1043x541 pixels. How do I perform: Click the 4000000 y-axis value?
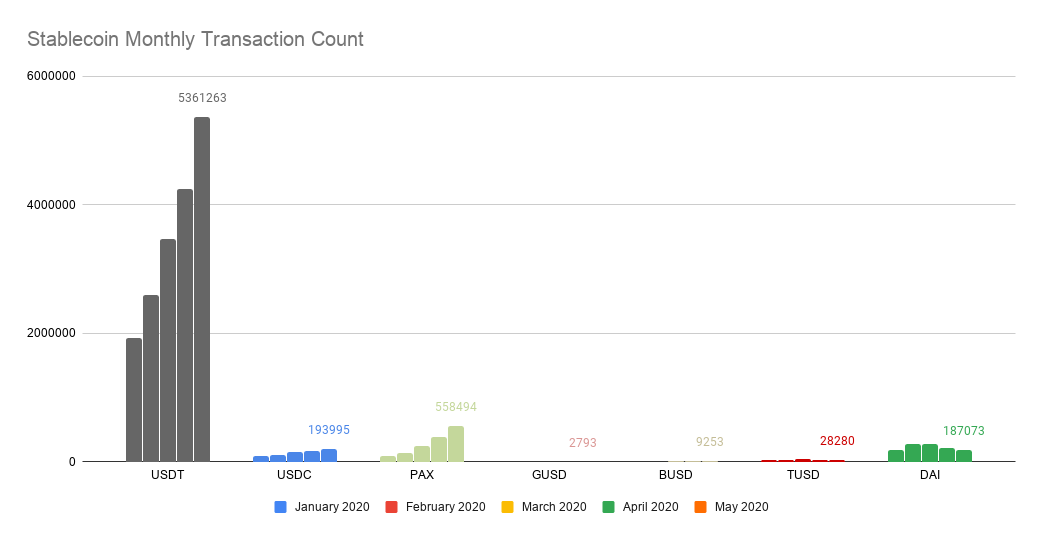coord(51,204)
